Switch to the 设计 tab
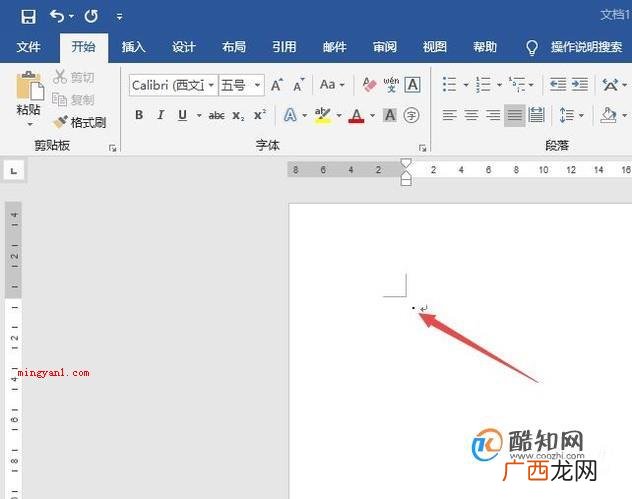 (x=184, y=47)
